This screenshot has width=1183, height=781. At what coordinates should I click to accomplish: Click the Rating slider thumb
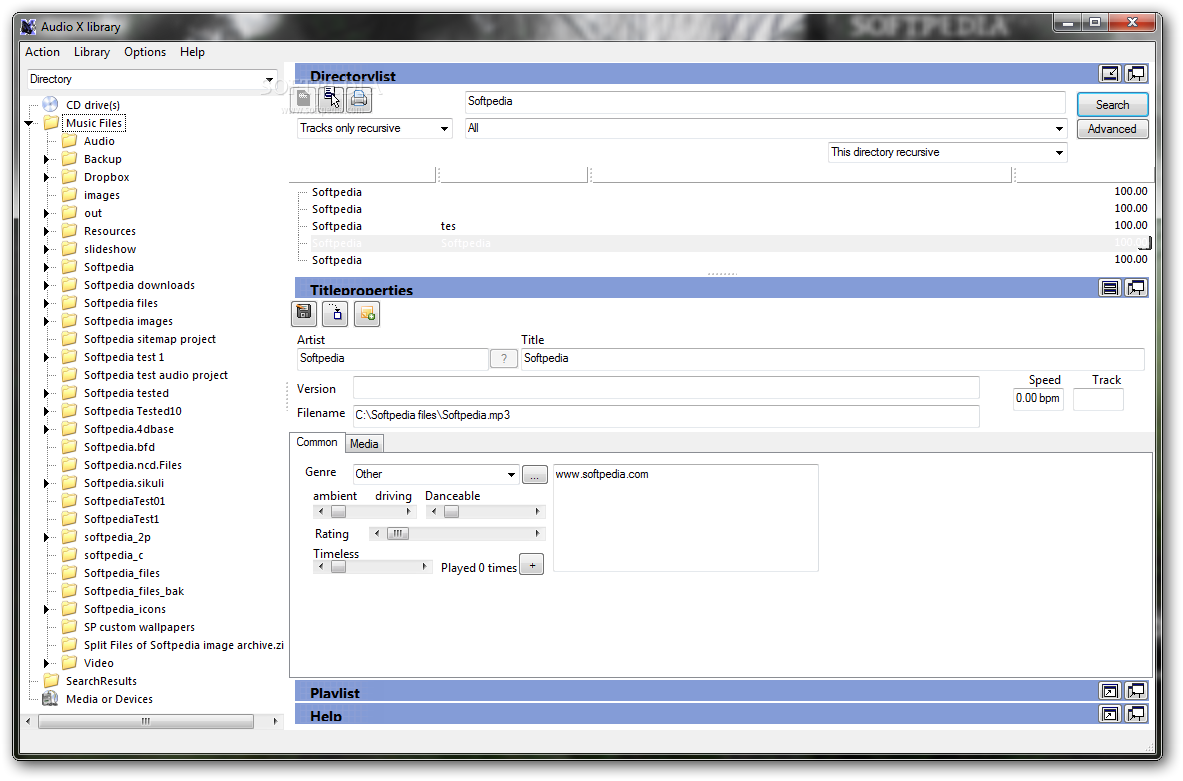[398, 533]
